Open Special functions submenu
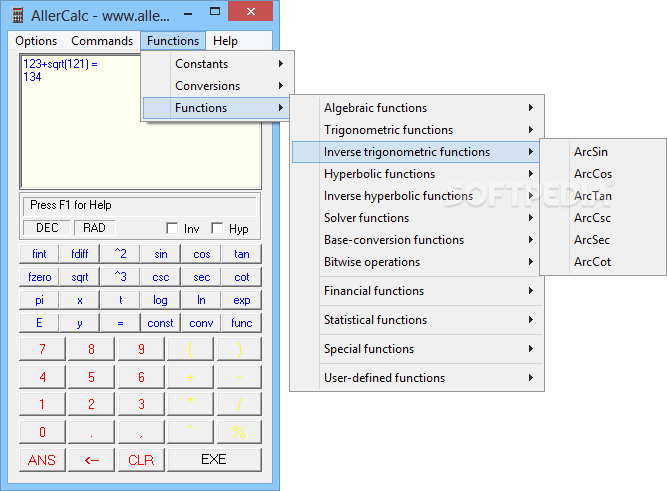 coord(416,349)
